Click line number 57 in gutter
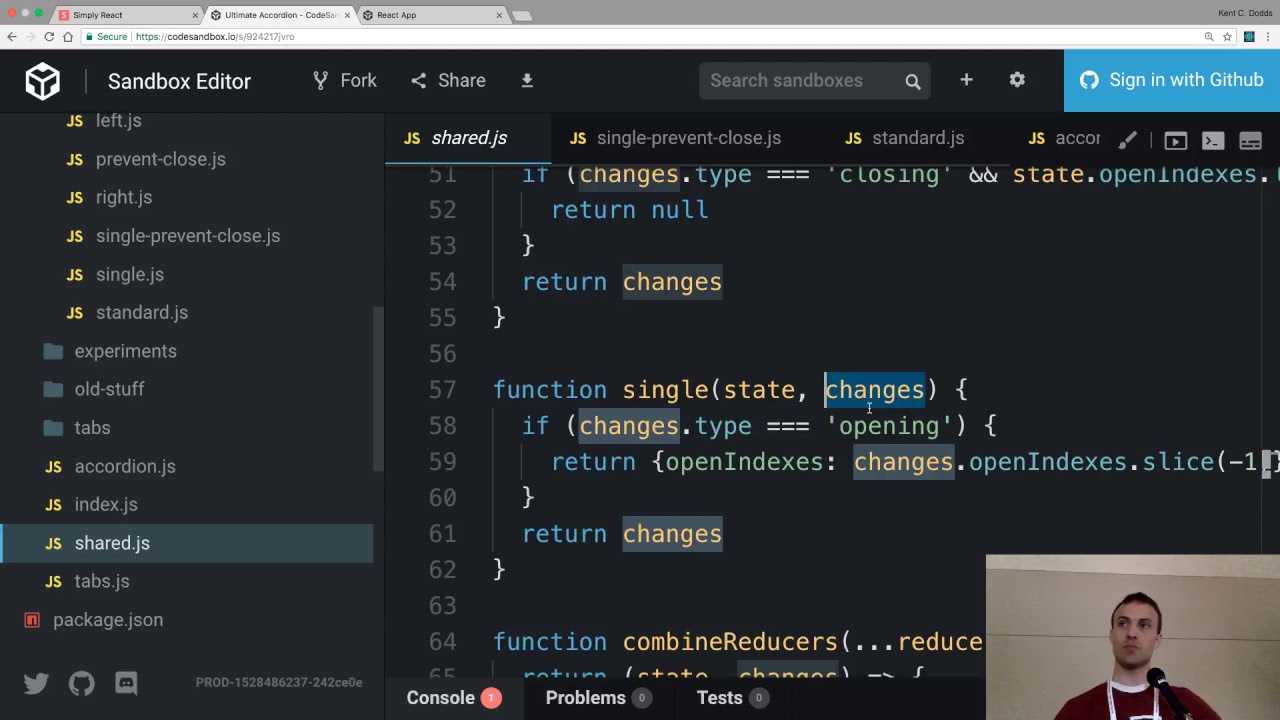The width and height of the screenshot is (1280, 720). [x=442, y=390]
